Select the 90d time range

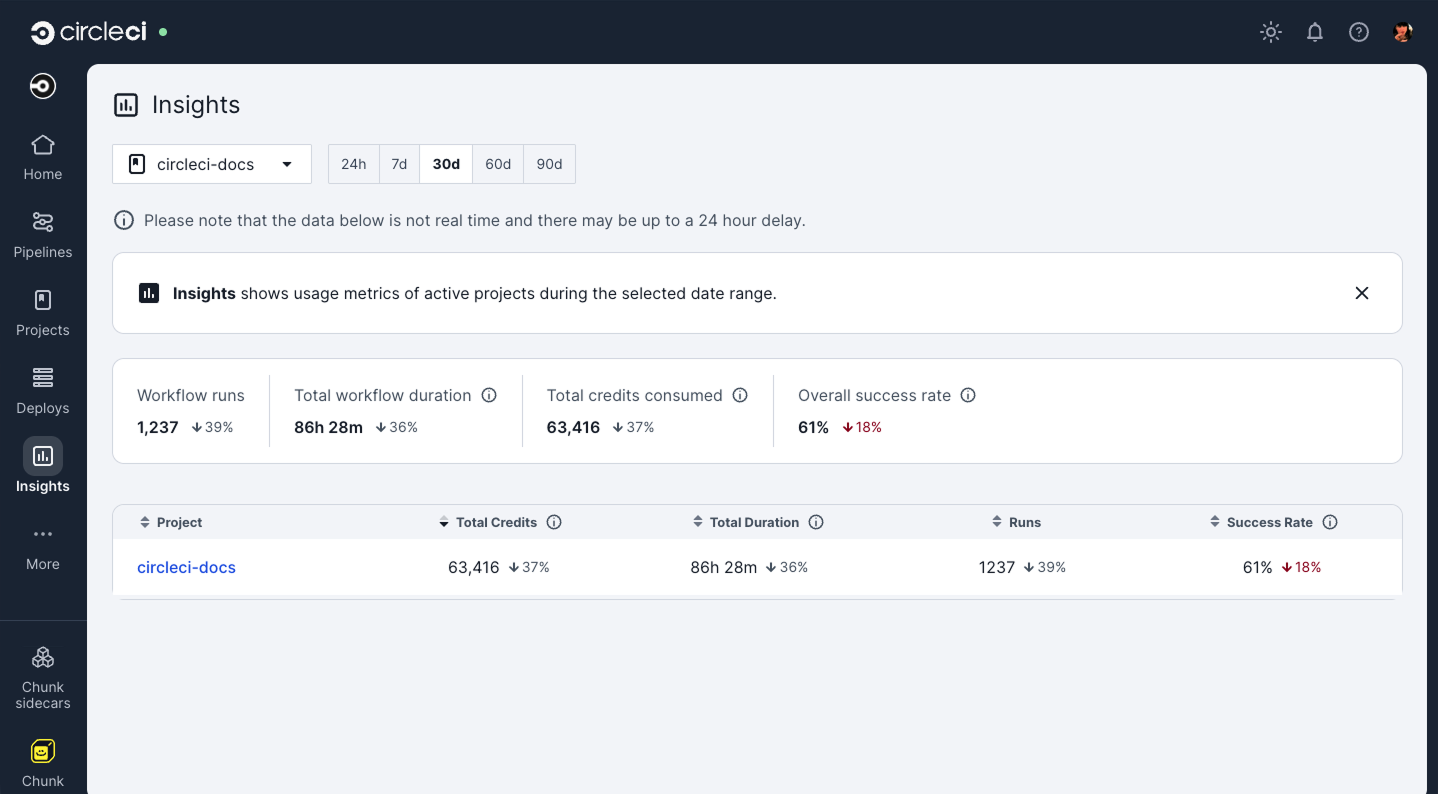(x=550, y=164)
